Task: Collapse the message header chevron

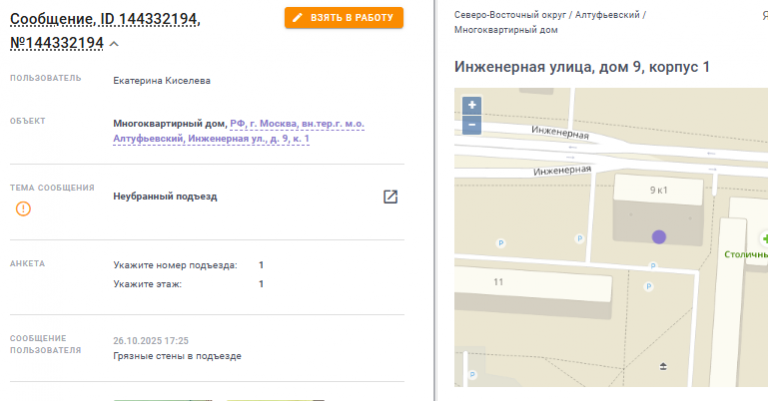Action: click(x=114, y=44)
